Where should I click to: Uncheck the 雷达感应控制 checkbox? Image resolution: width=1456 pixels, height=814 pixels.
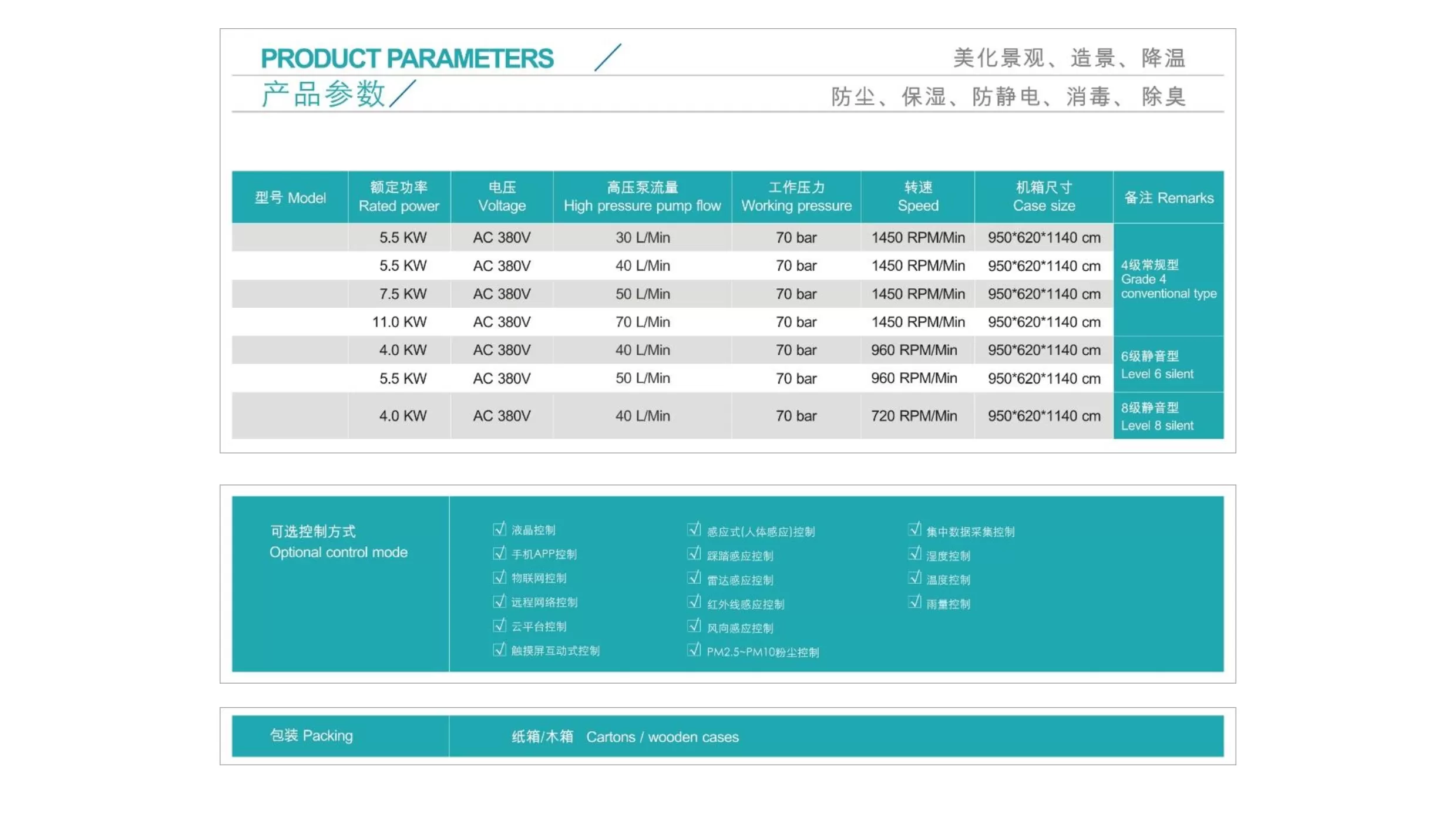click(694, 578)
